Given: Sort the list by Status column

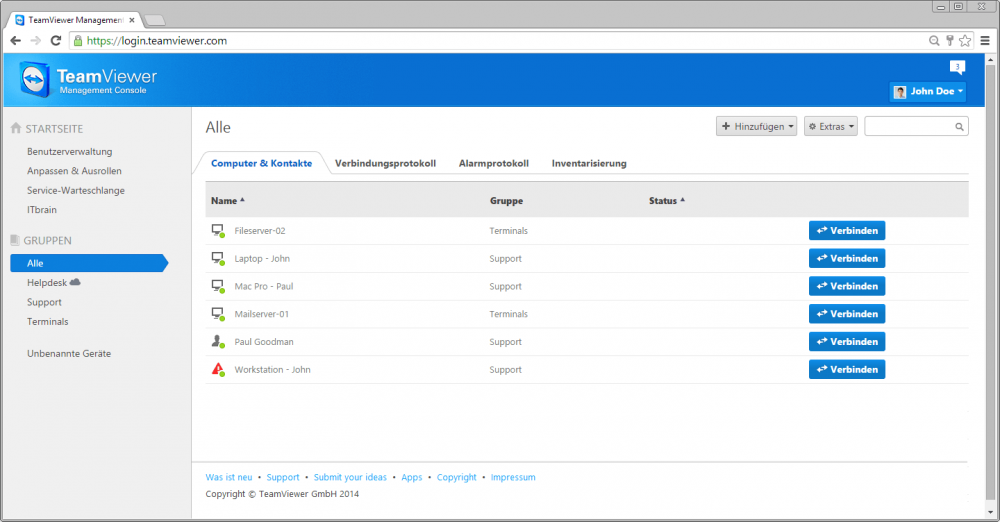Looking at the screenshot, I should [x=666, y=200].
